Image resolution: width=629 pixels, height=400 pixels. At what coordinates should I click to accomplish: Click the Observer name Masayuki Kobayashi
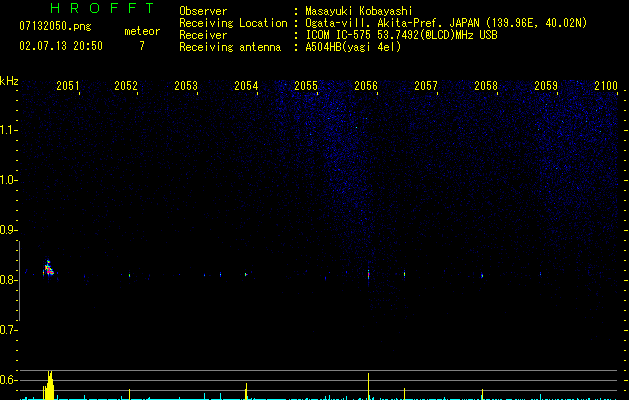359,11
